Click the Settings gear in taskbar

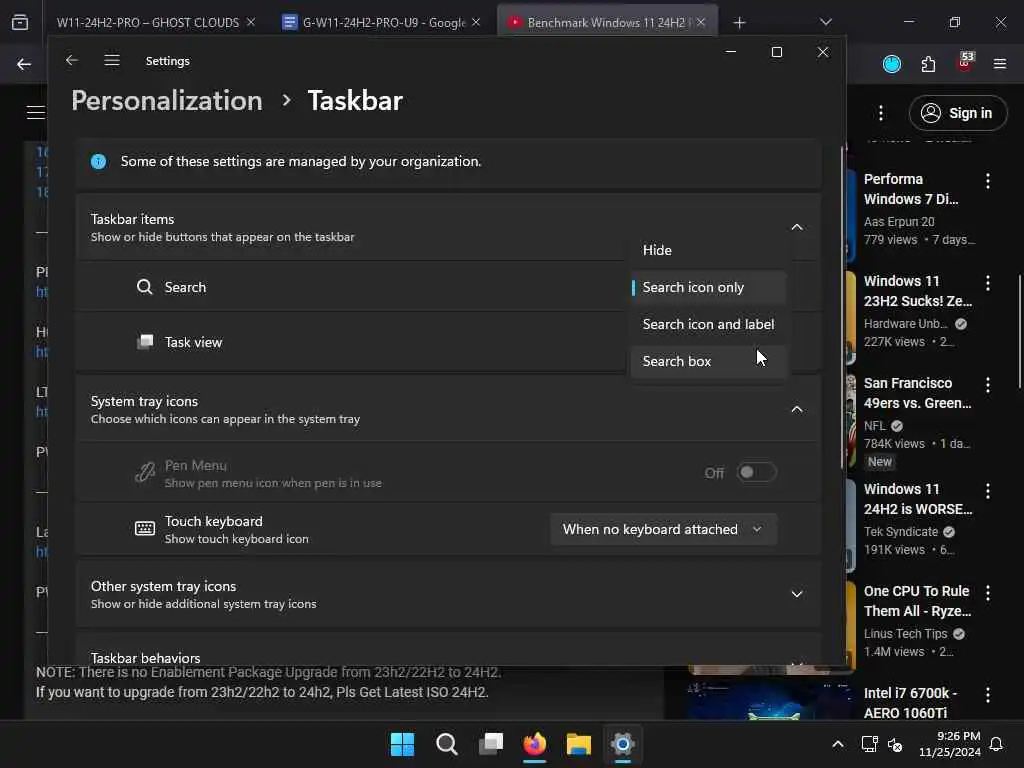pos(623,744)
